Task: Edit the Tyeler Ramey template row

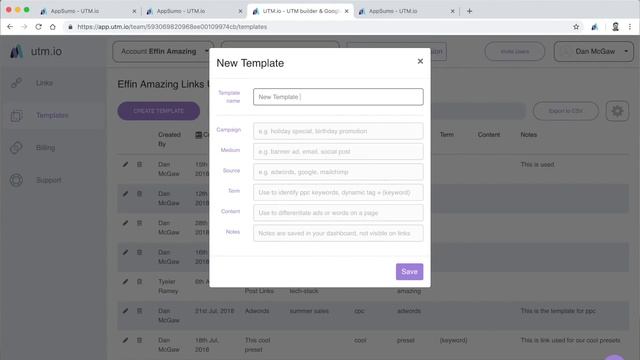Action: coord(125,282)
